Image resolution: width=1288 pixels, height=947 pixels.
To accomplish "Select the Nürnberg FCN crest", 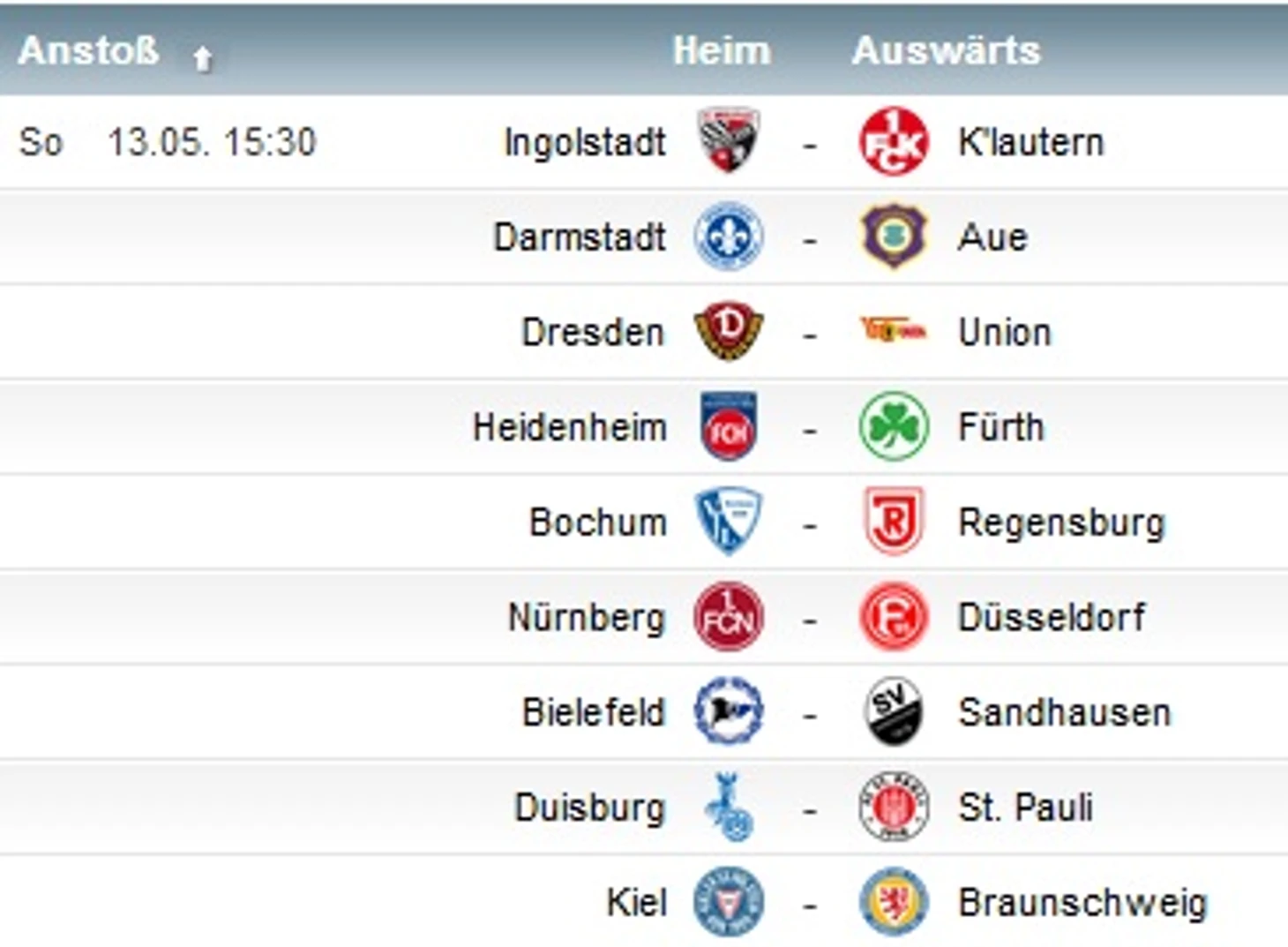I will (x=728, y=616).
